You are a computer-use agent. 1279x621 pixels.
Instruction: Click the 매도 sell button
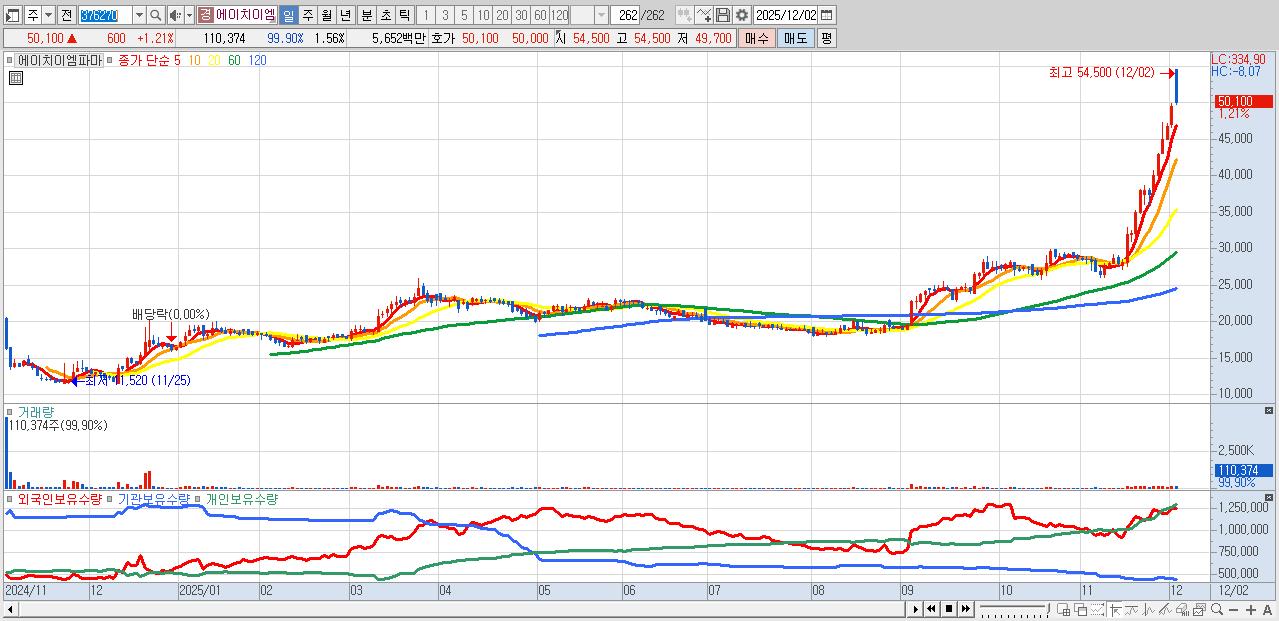click(795, 38)
